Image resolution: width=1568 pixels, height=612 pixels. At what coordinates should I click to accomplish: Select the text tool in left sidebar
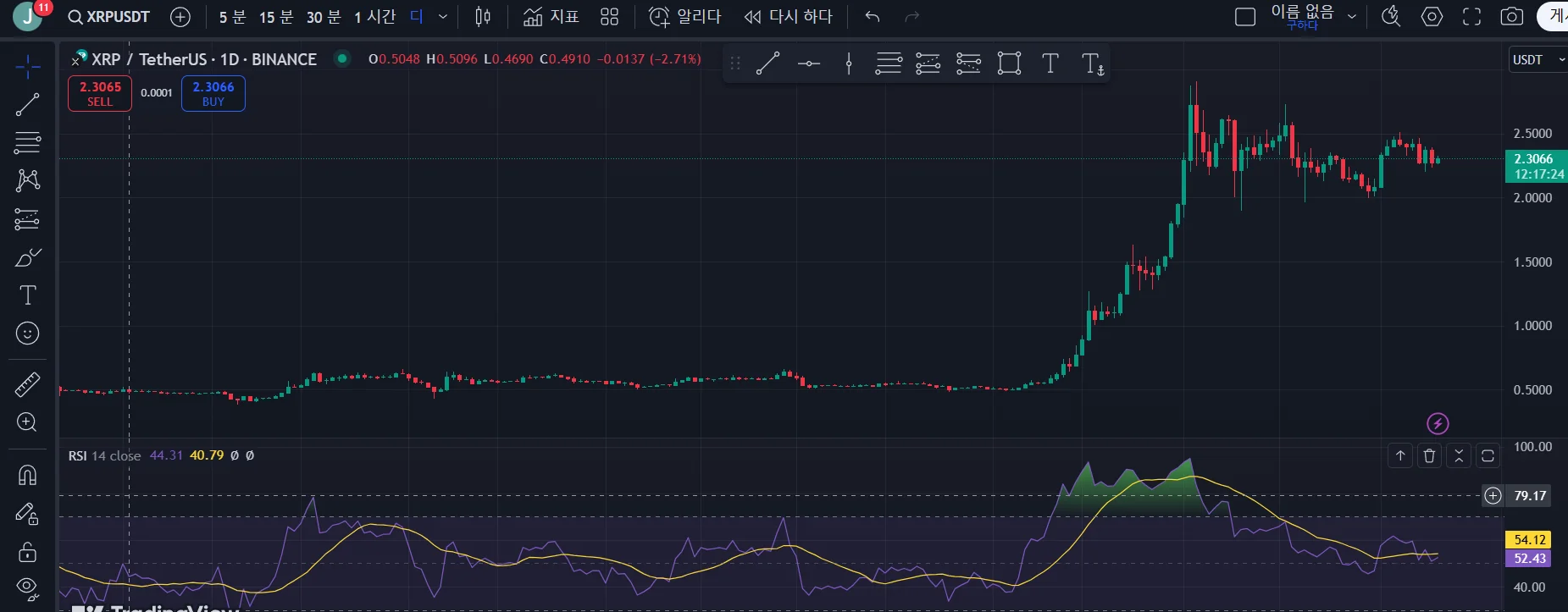[x=27, y=295]
